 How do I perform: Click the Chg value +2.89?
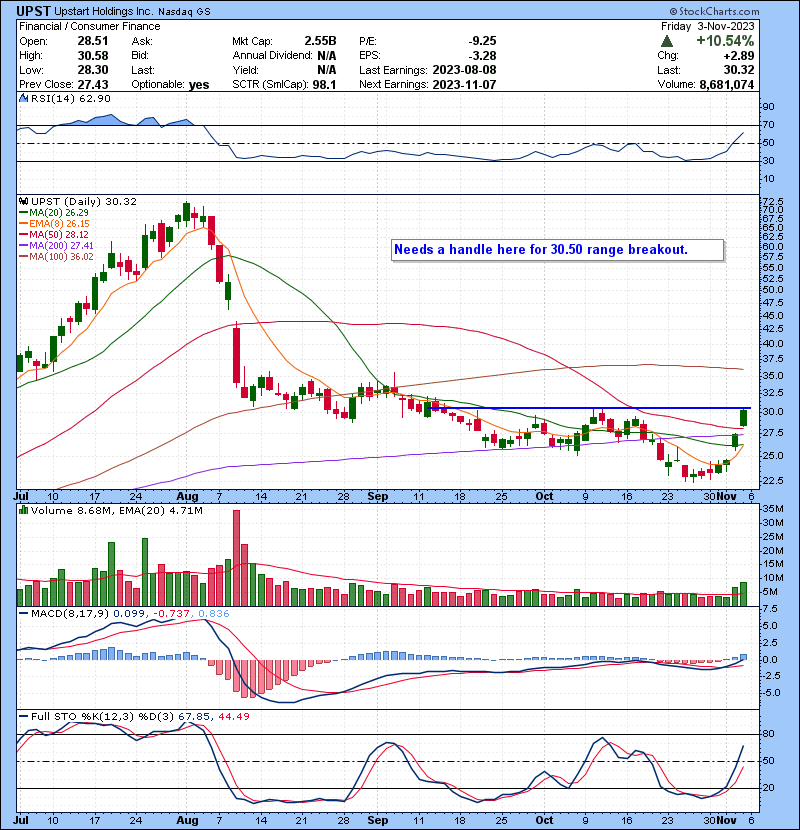739,56
